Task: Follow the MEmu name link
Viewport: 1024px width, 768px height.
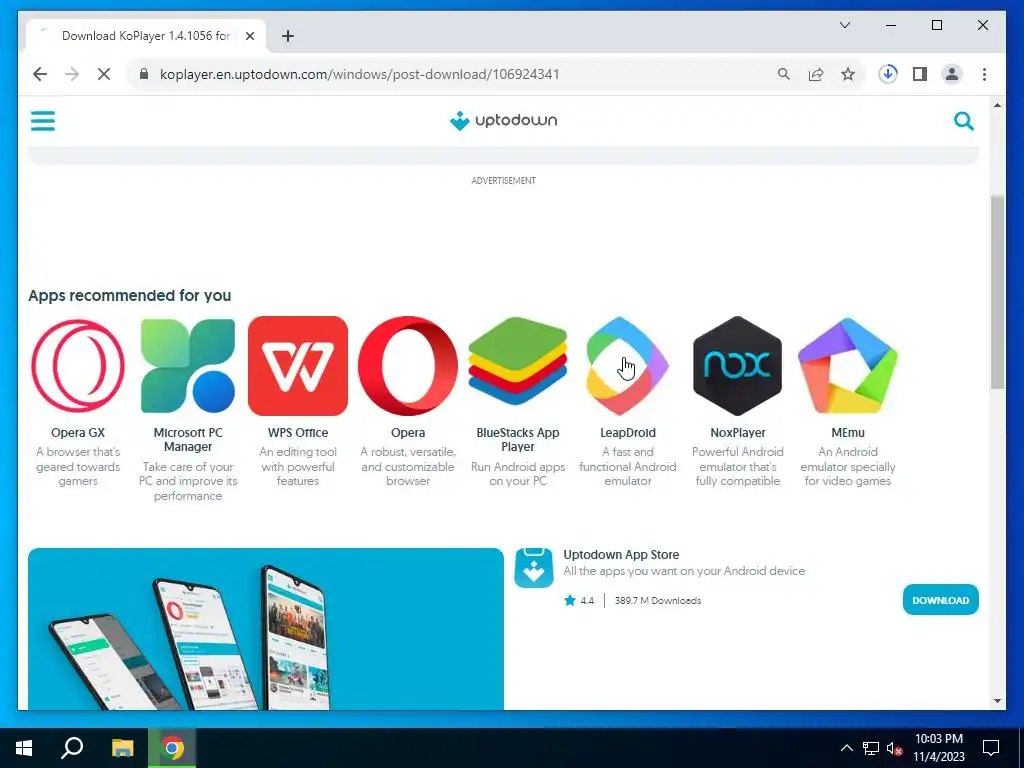Action: [848, 432]
